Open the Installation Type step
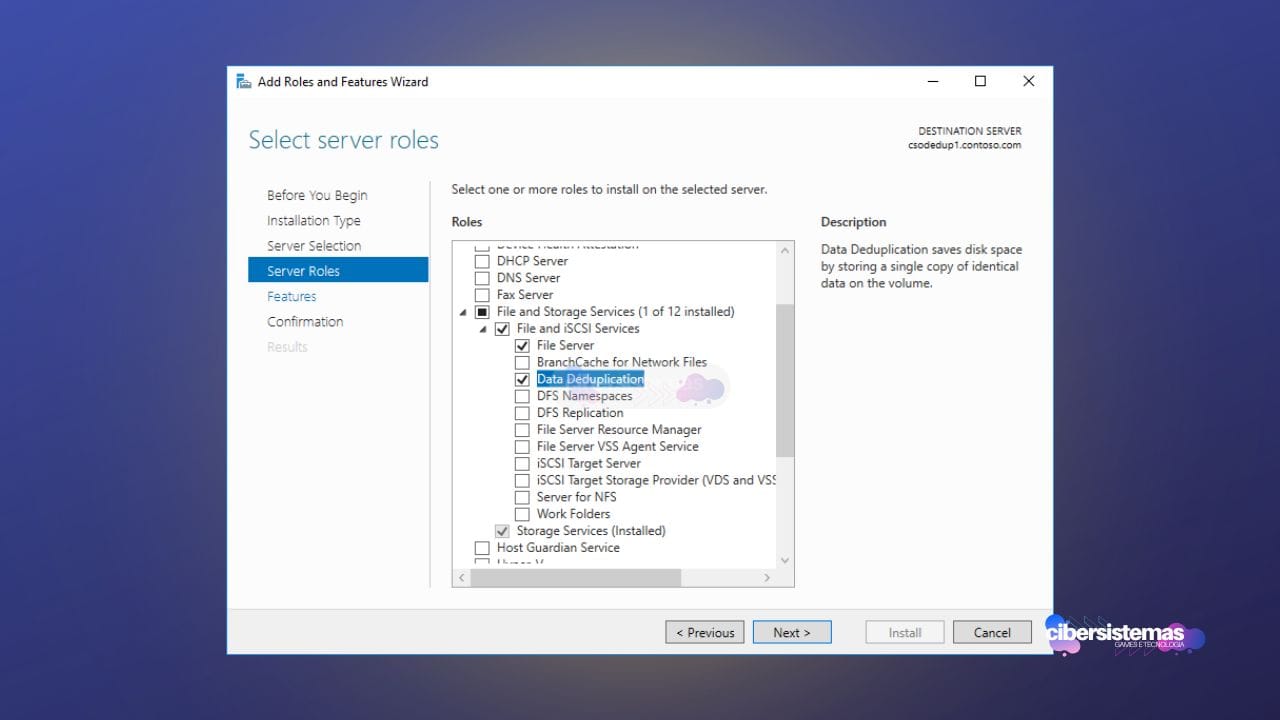Image resolution: width=1280 pixels, height=720 pixels. point(313,221)
